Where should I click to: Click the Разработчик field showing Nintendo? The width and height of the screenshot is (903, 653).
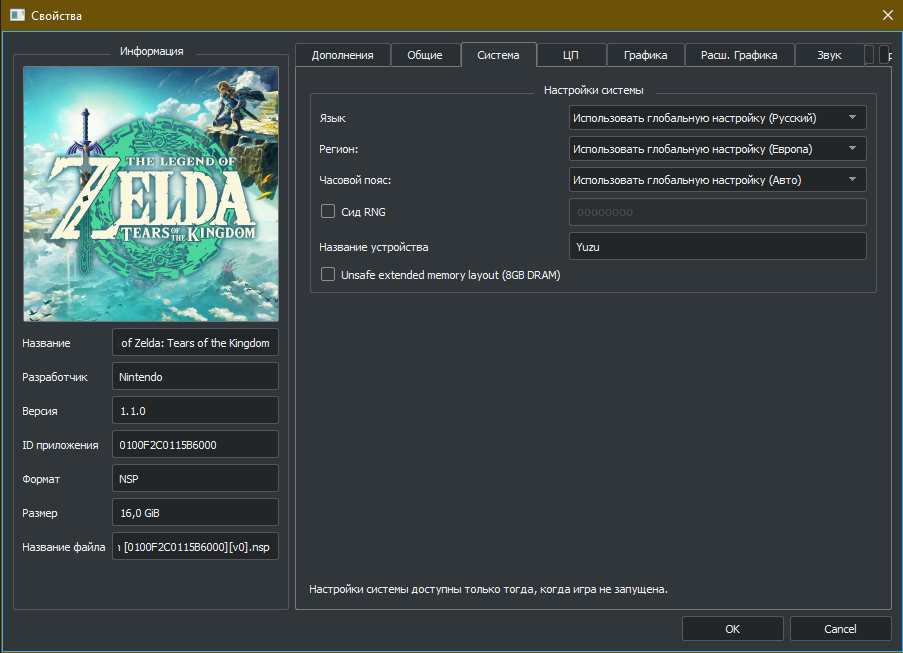point(195,377)
